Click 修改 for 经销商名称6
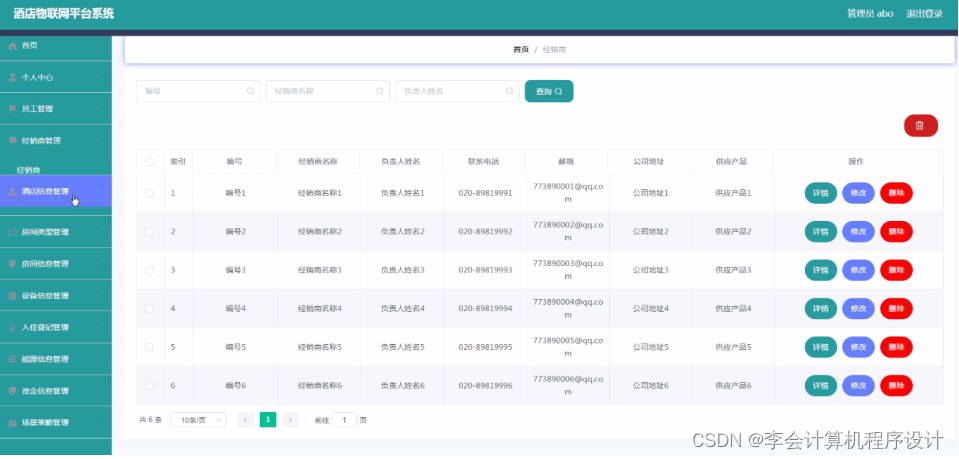 point(858,386)
